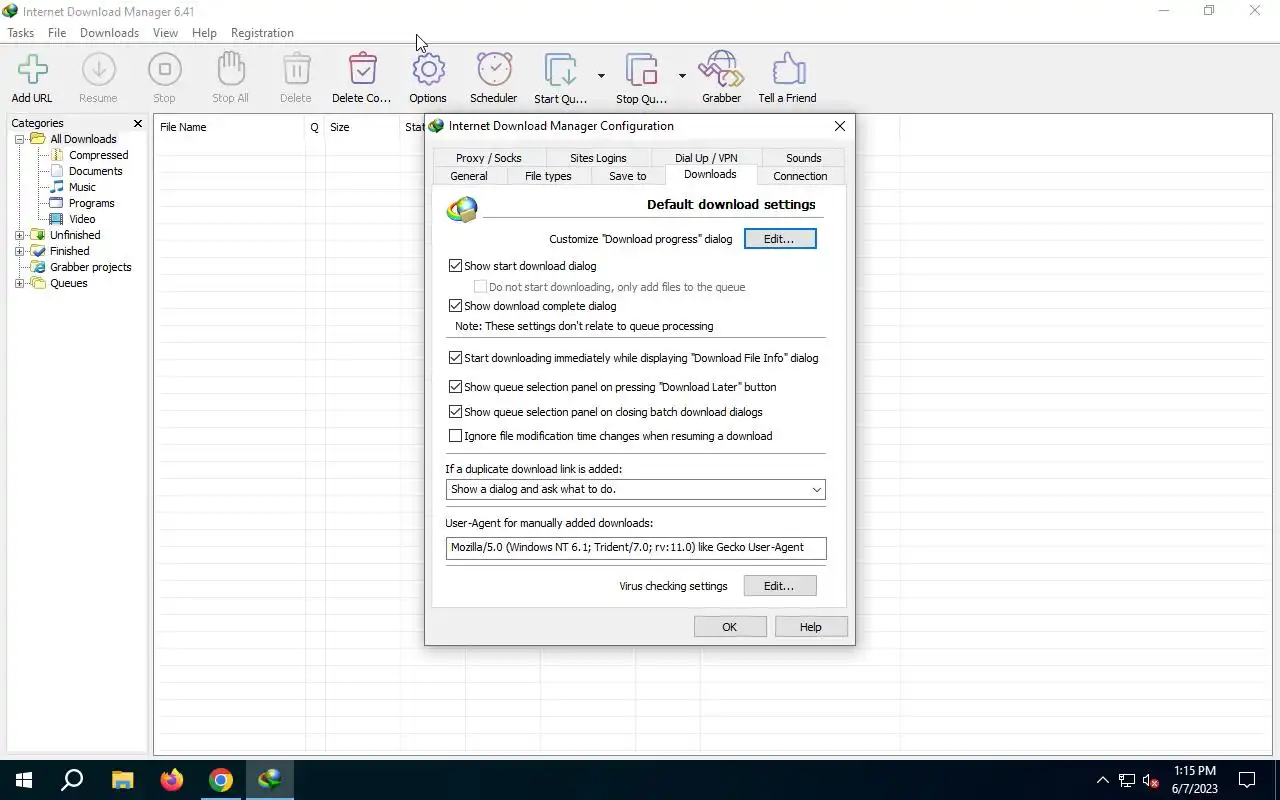The height and width of the screenshot is (800, 1280).
Task: Open the Tasks menu
Action: (x=20, y=33)
